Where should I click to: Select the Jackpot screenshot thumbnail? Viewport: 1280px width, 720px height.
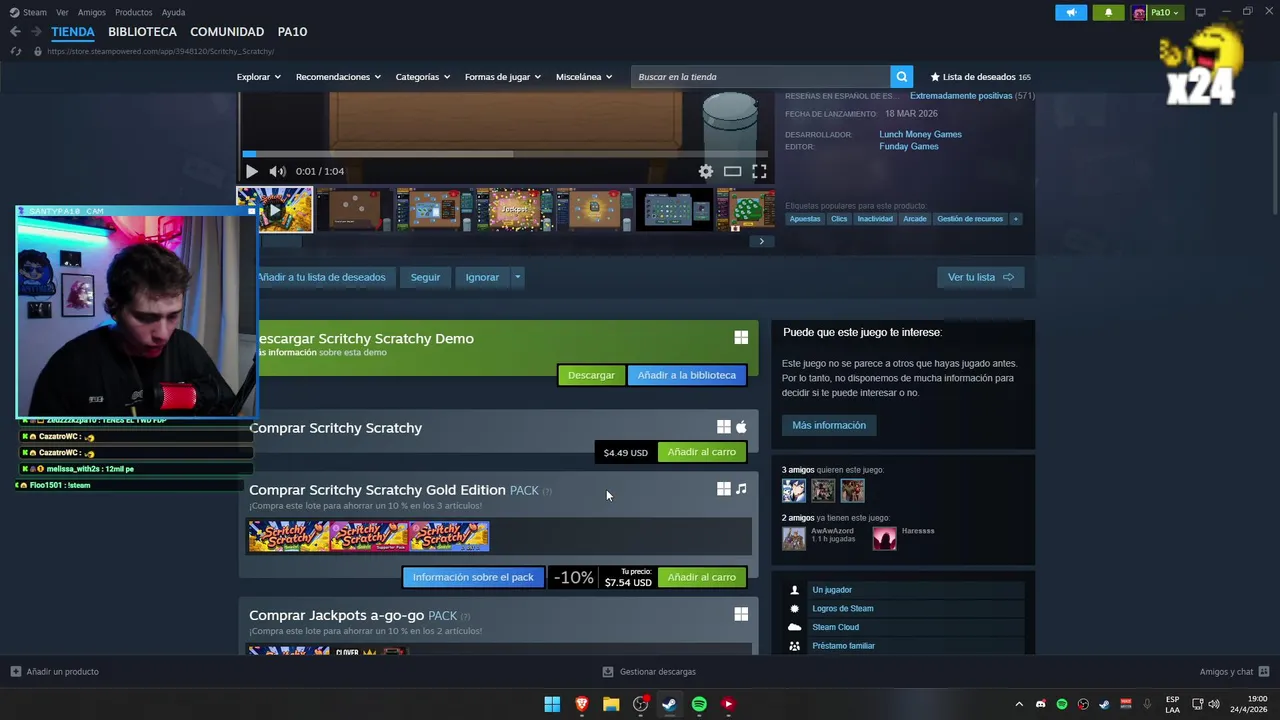[514, 210]
